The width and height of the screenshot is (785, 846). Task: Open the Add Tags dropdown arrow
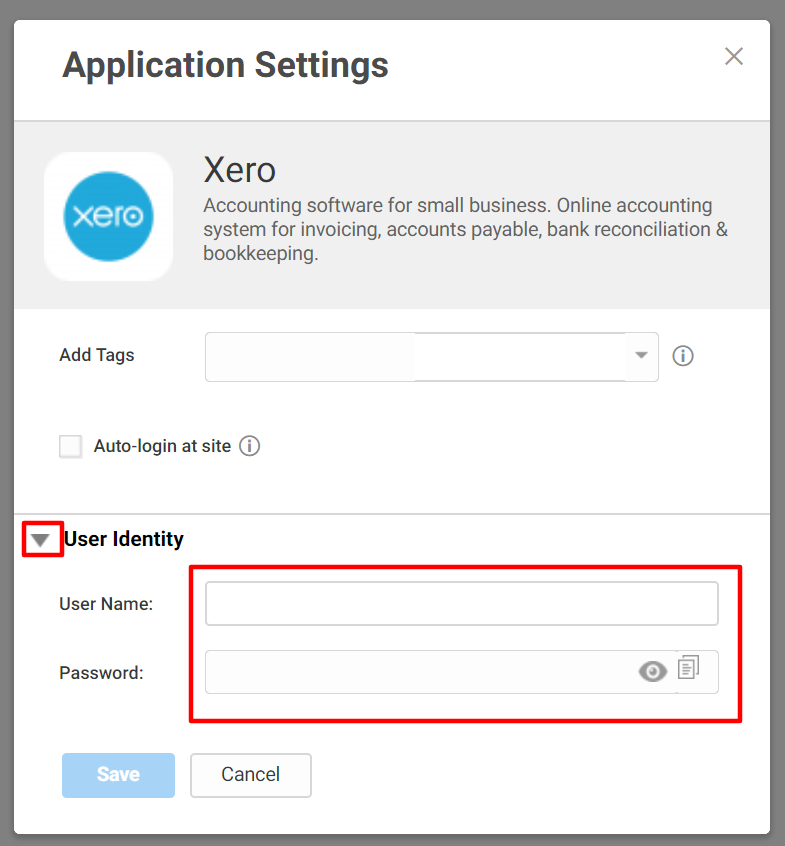pyautogui.click(x=641, y=356)
